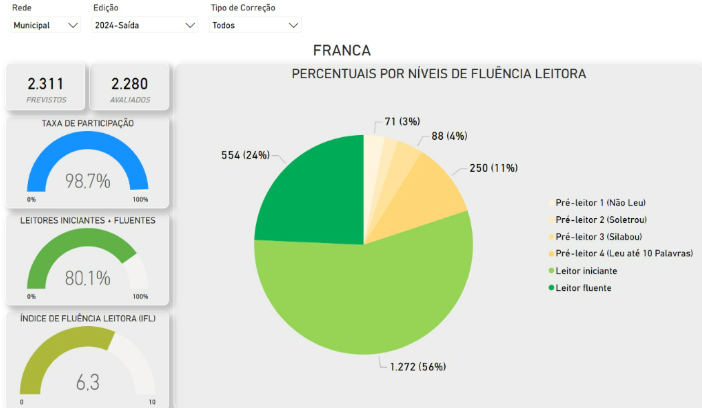Open the Rede dropdown showing Municipal
Screen dimensions: 702x413
pos(45,25)
